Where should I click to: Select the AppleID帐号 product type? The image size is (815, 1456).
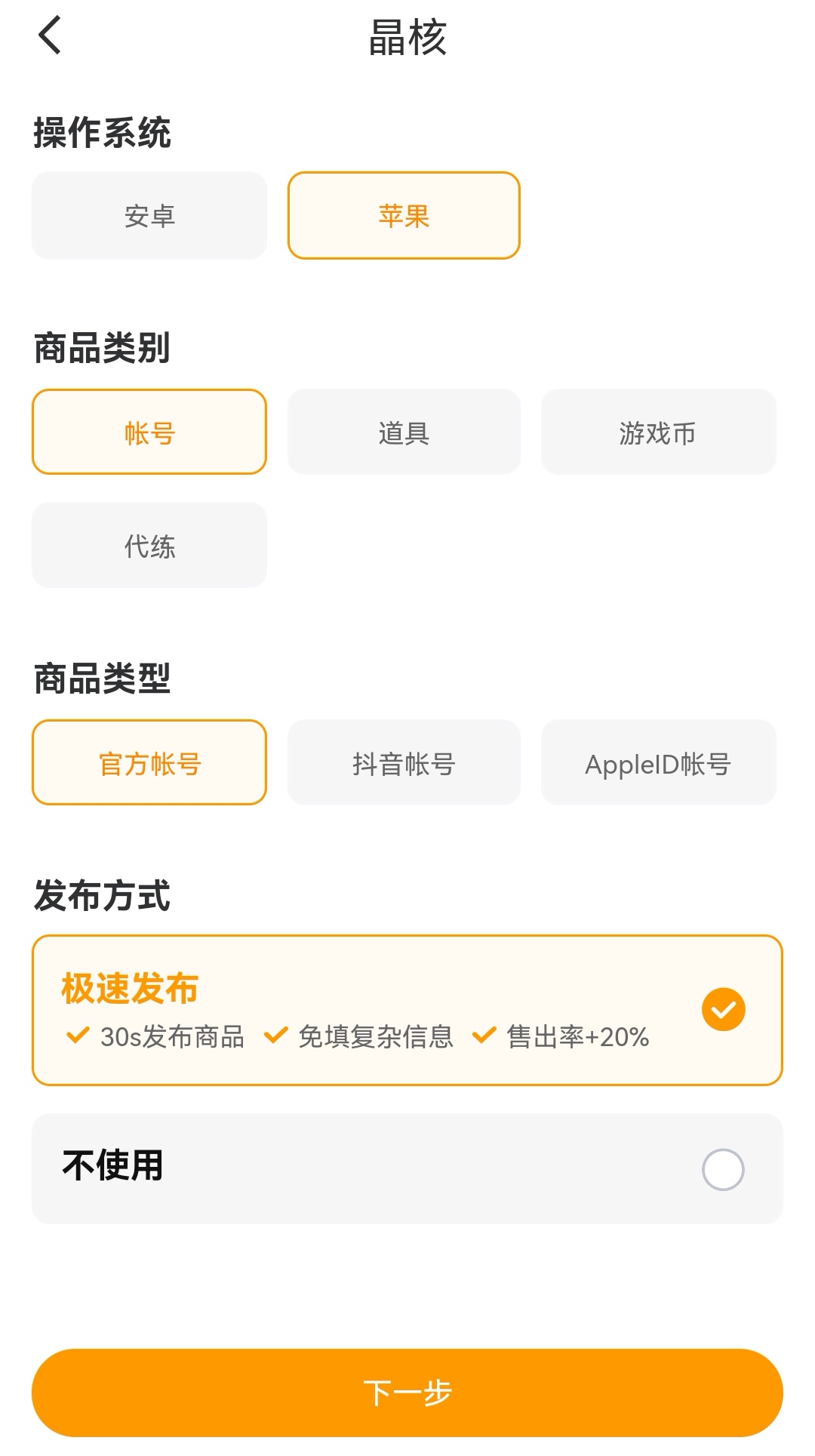coord(658,763)
